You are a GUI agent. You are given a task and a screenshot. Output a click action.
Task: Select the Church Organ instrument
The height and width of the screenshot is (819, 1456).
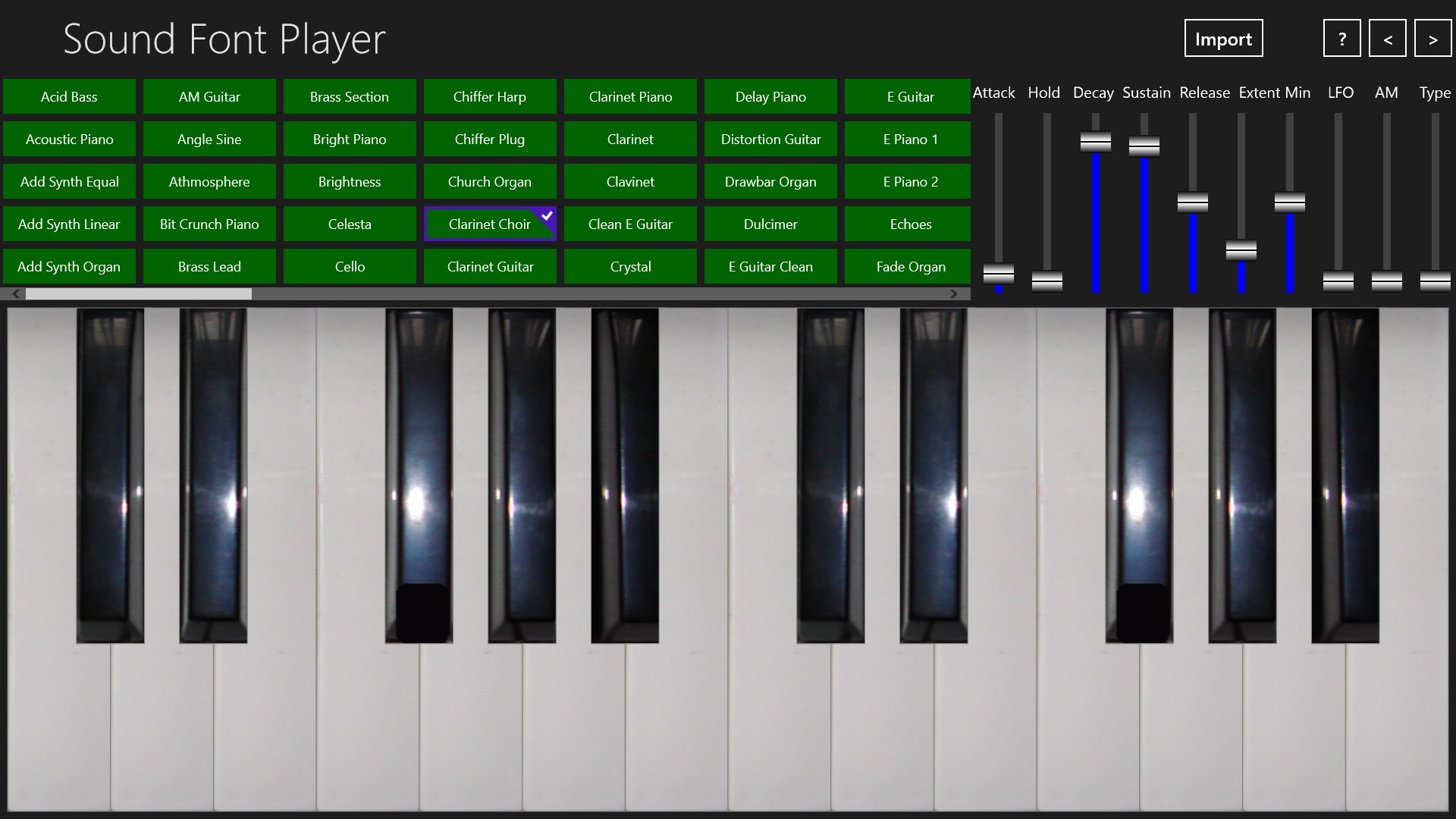click(490, 181)
